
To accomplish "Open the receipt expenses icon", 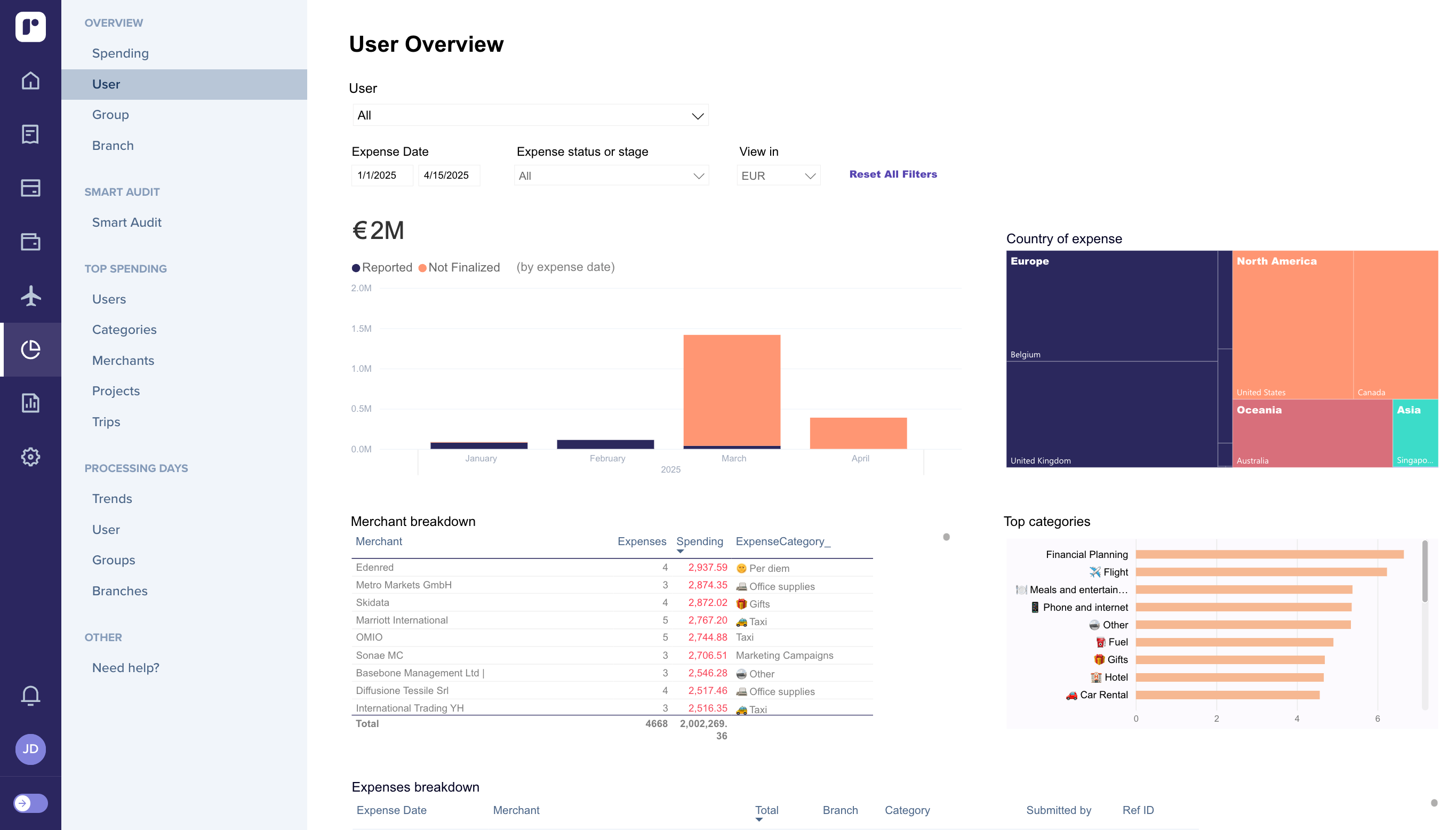I will click(x=30, y=134).
